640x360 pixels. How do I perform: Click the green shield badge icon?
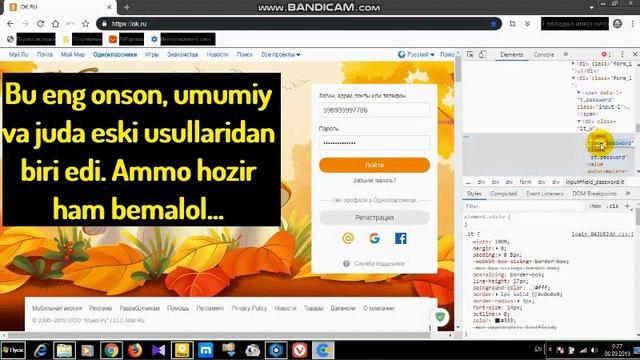[440, 316]
